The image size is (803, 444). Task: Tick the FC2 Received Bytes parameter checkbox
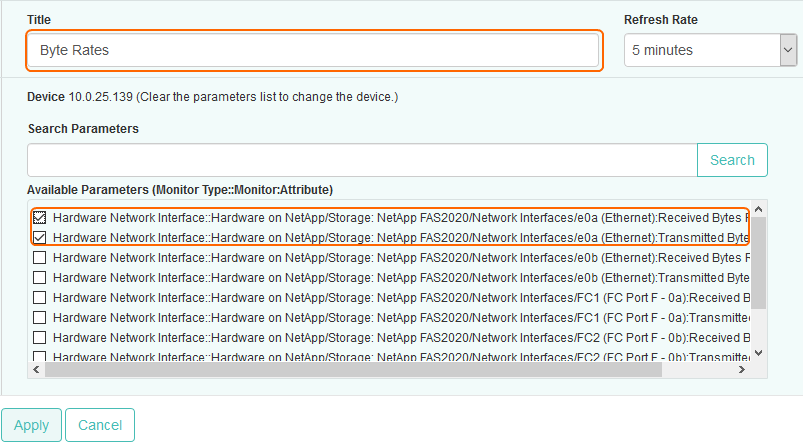pyautogui.click(x=39, y=337)
